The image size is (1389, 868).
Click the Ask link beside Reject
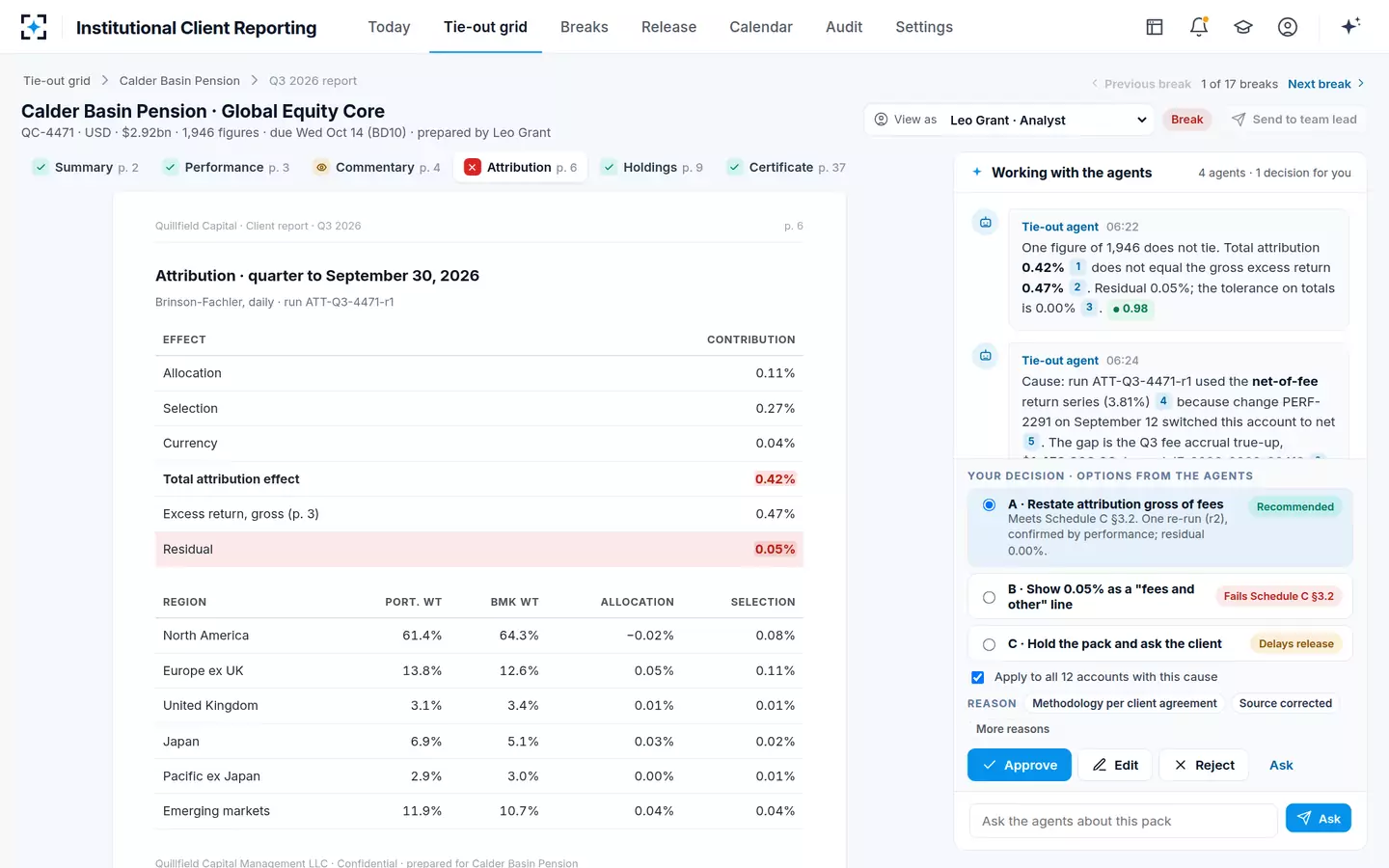1281,765
